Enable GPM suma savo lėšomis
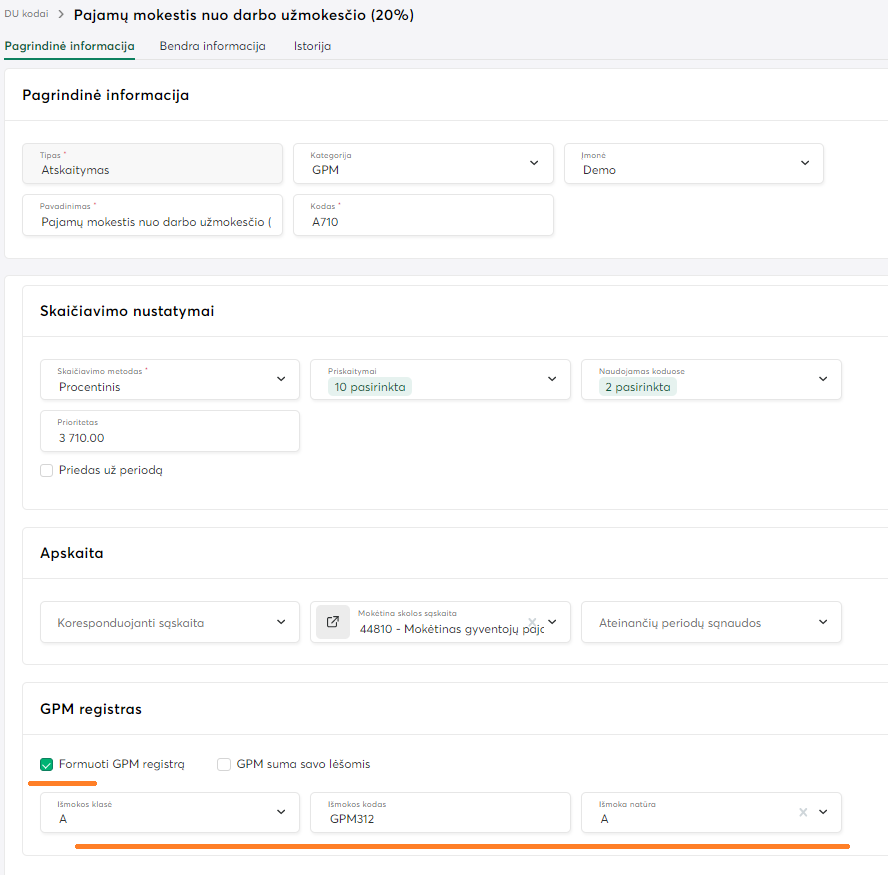 pos(224,764)
